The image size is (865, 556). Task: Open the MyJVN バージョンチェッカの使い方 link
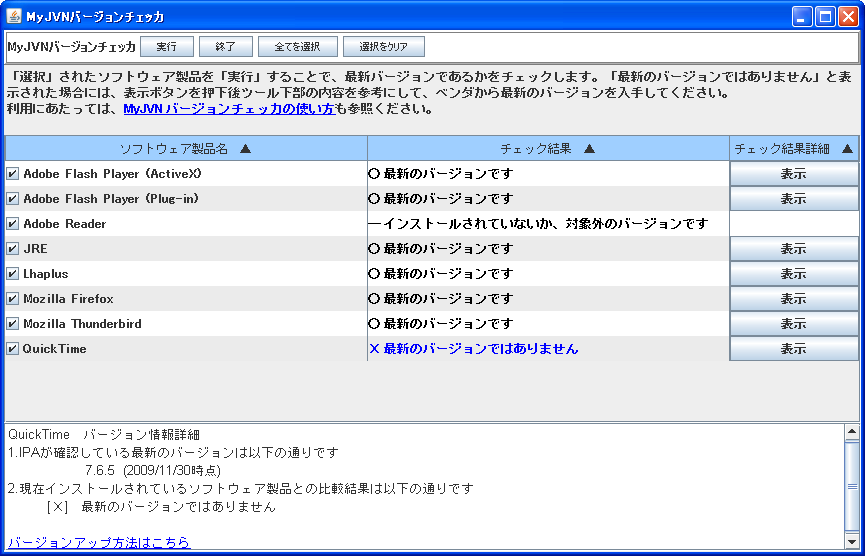tap(229, 109)
